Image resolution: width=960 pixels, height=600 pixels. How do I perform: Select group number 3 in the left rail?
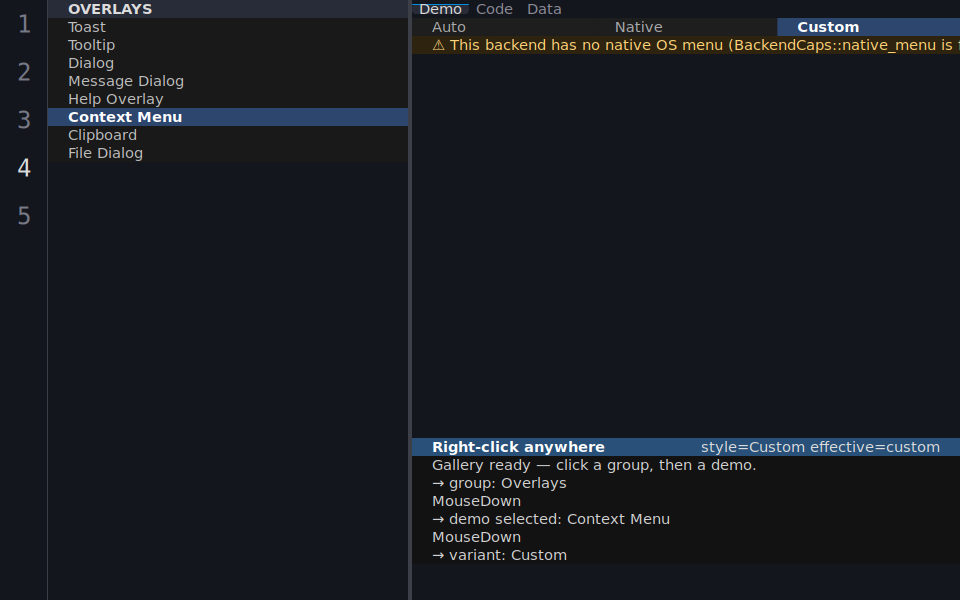coord(24,120)
